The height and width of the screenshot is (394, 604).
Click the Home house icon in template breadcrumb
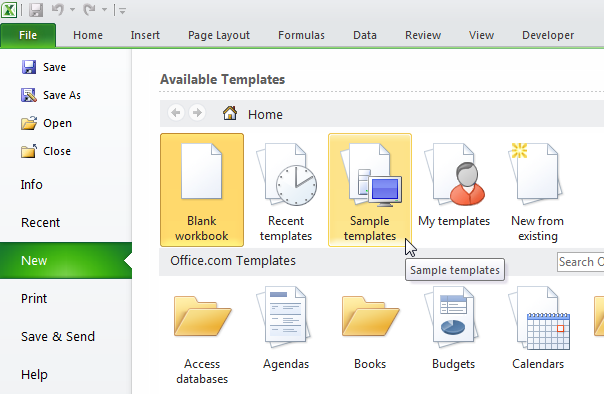pos(230,113)
